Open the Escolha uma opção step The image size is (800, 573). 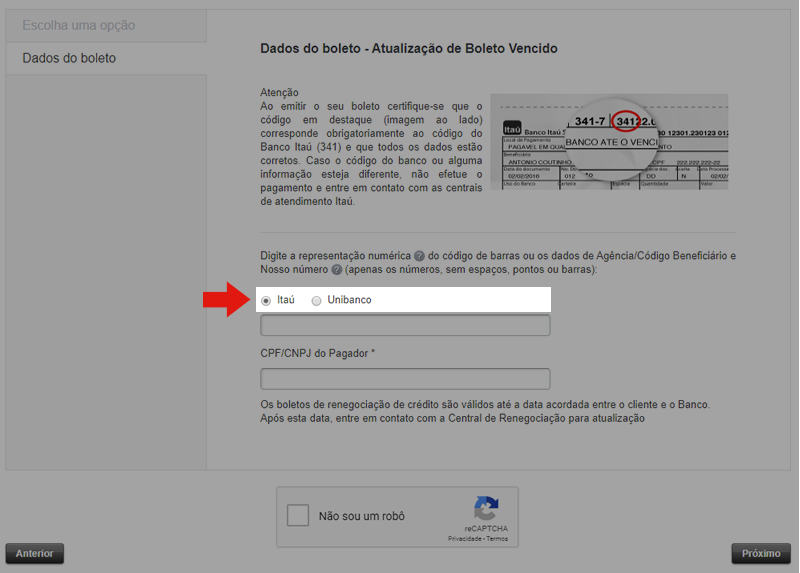coord(106,26)
